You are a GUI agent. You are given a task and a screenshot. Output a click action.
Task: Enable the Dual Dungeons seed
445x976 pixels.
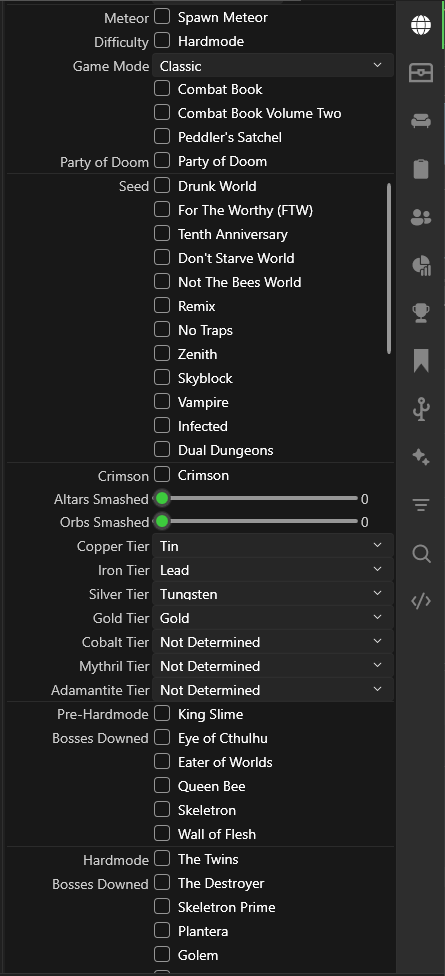coord(162,449)
